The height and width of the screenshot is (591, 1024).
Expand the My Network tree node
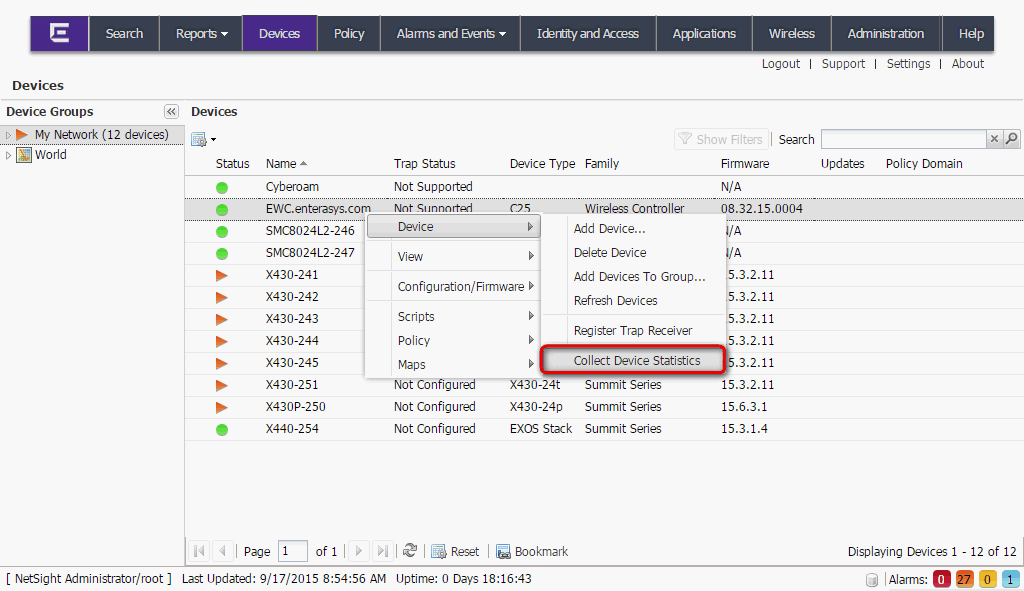pyautogui.click(x=8, y=135)
